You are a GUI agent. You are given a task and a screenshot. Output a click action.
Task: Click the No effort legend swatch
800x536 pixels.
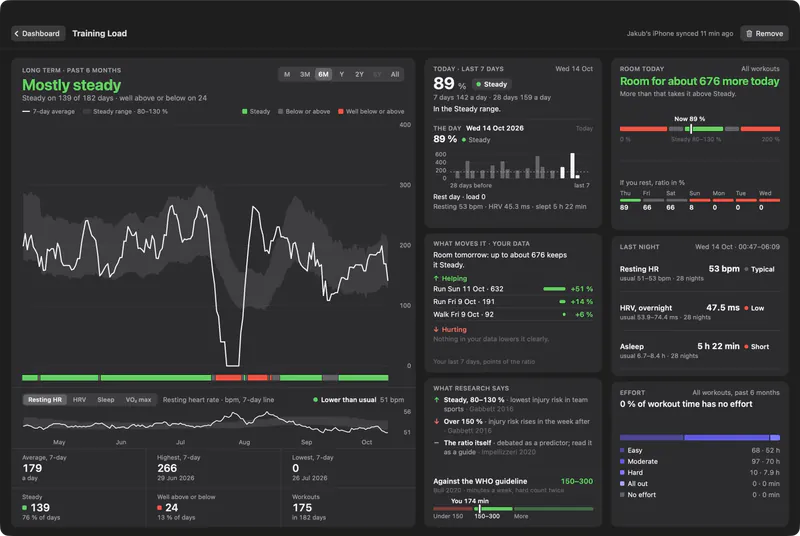point(622,495)
